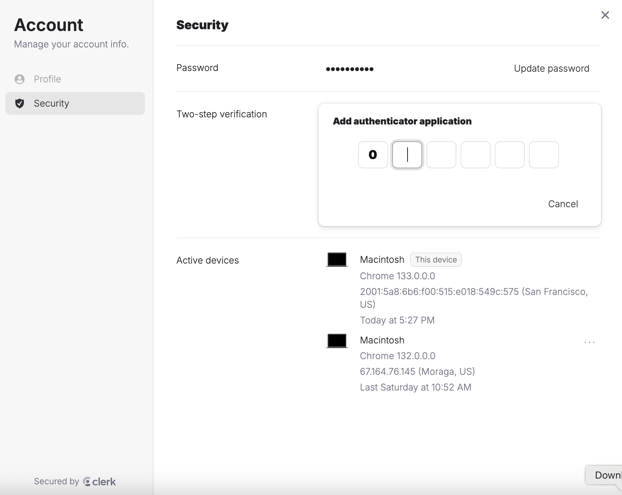The width and height of the screenshot is (622, 495).
Task: Click the Profile avatar icon in sidebar
Action: click(20, 79)
